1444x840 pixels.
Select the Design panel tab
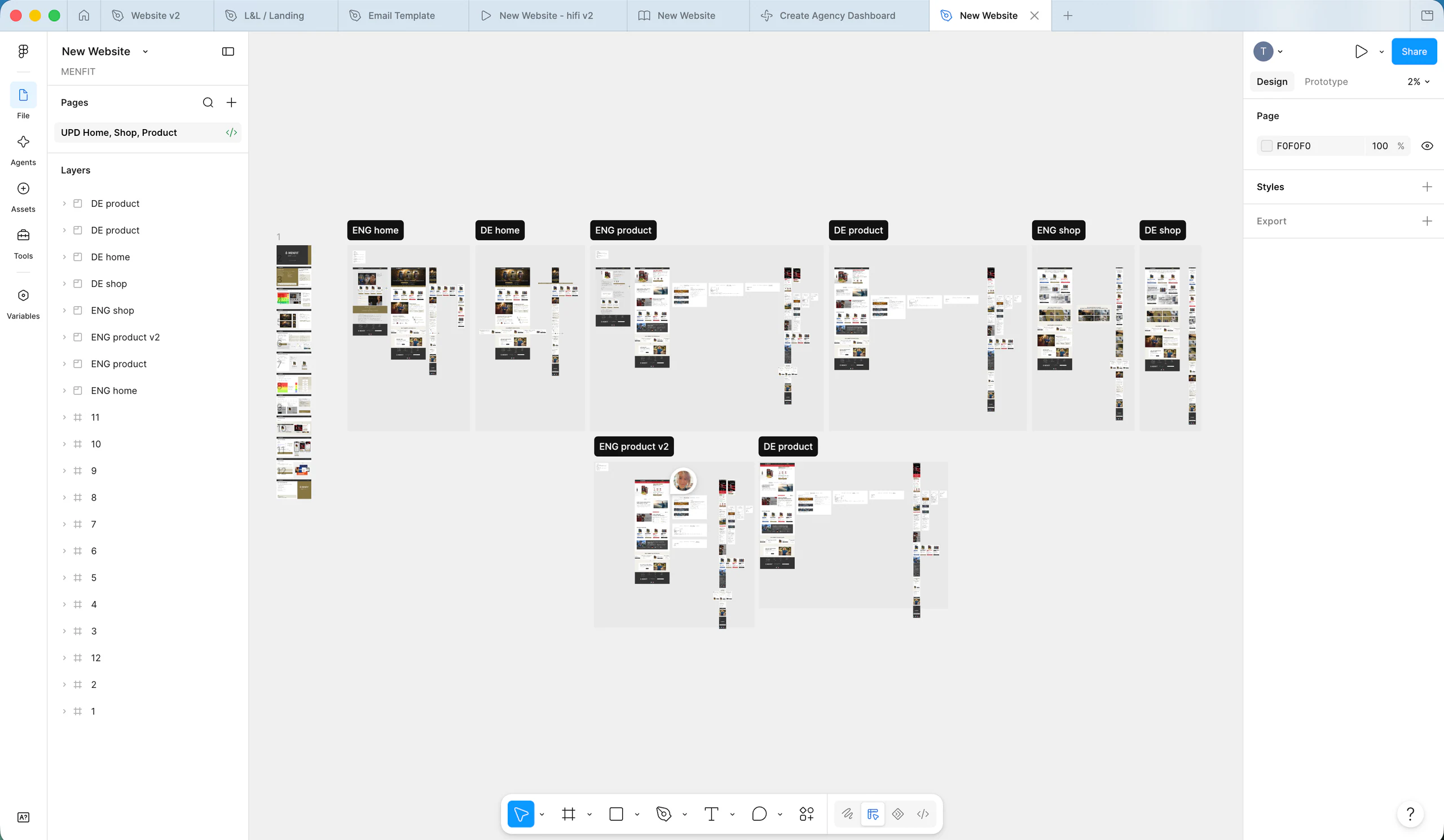tap(1271, 82)
